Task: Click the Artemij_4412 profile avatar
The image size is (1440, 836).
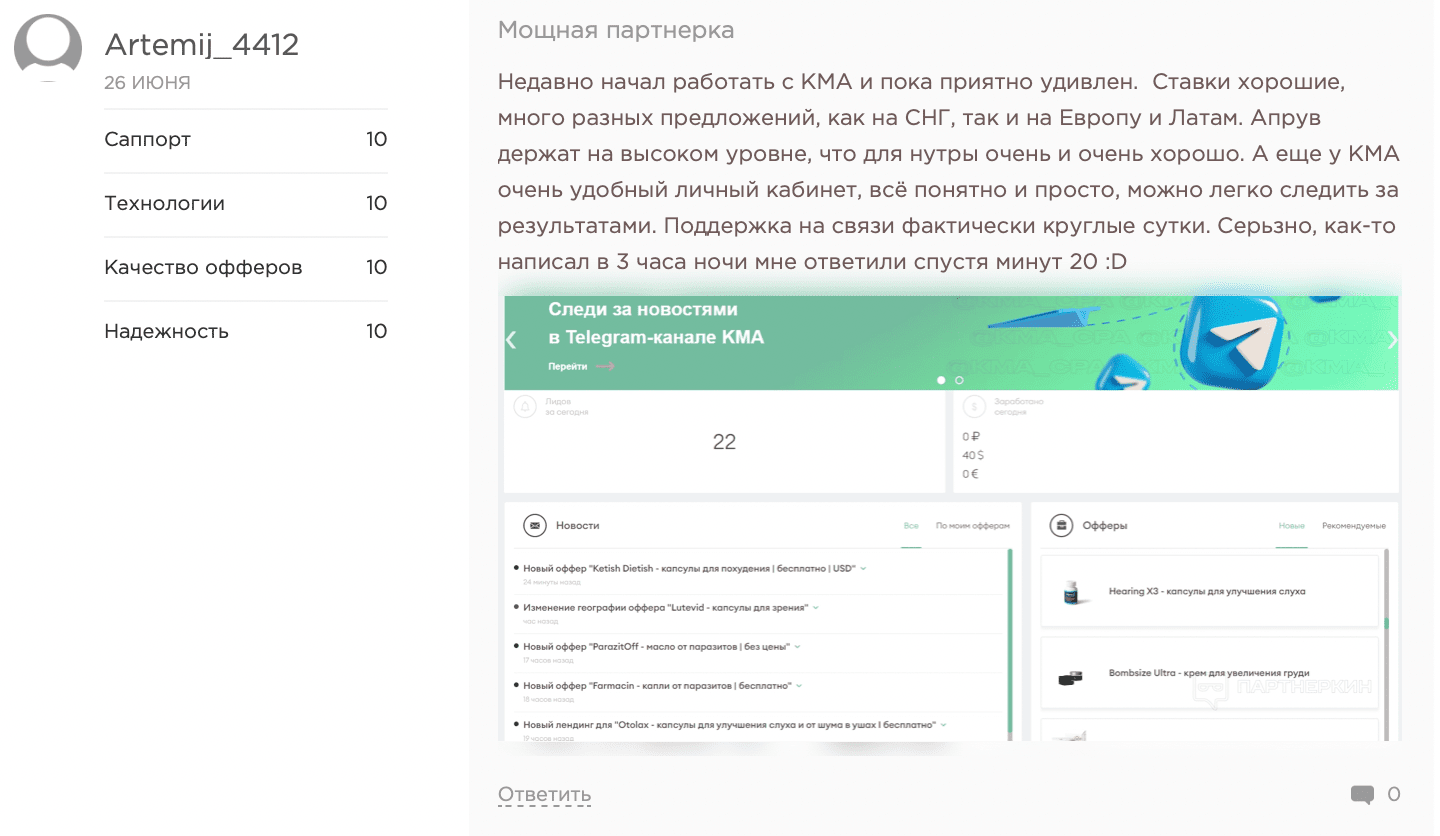Action: tap(48, 48)
